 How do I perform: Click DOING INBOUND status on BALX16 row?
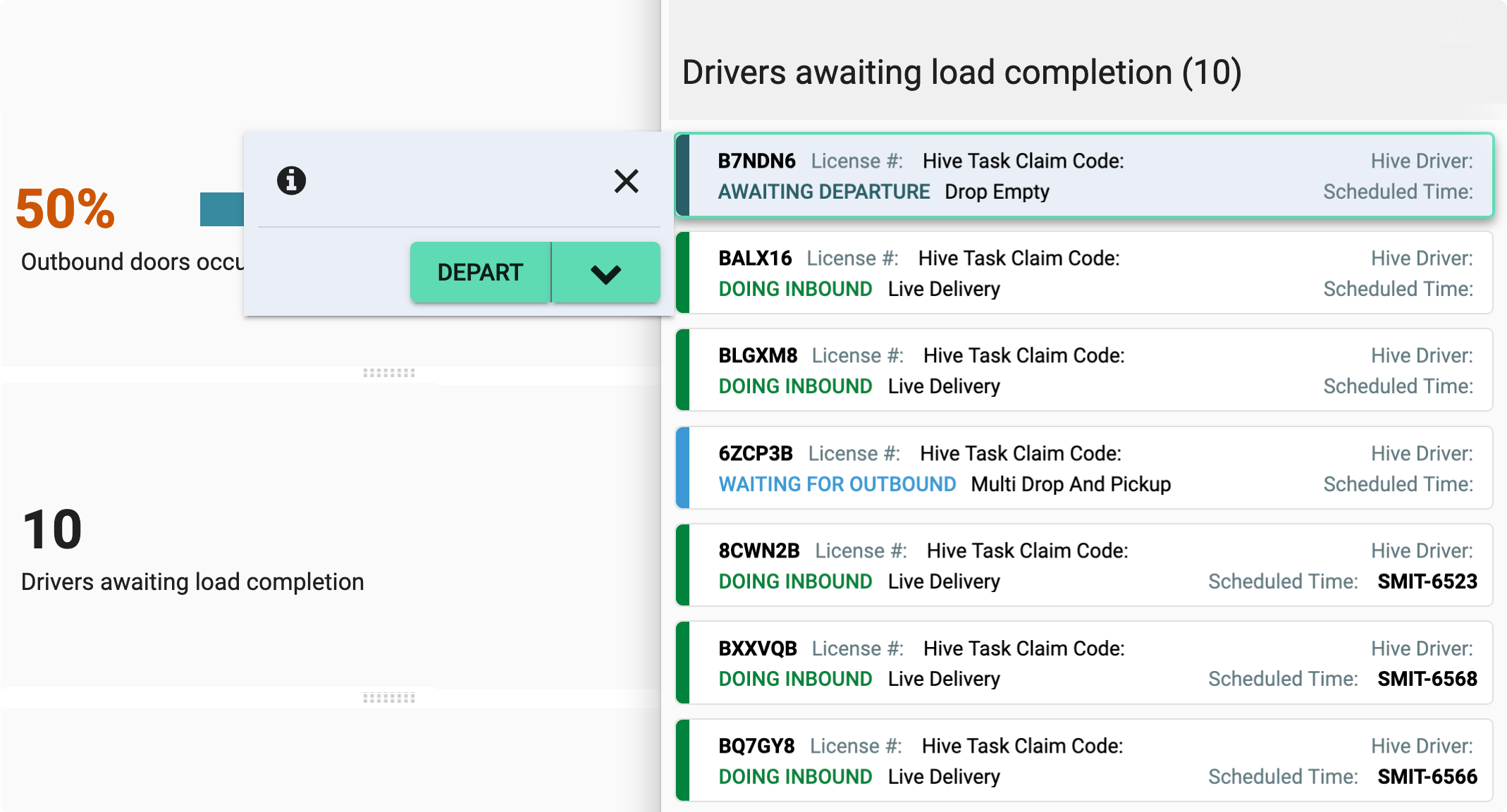click(x=795, y=289)
